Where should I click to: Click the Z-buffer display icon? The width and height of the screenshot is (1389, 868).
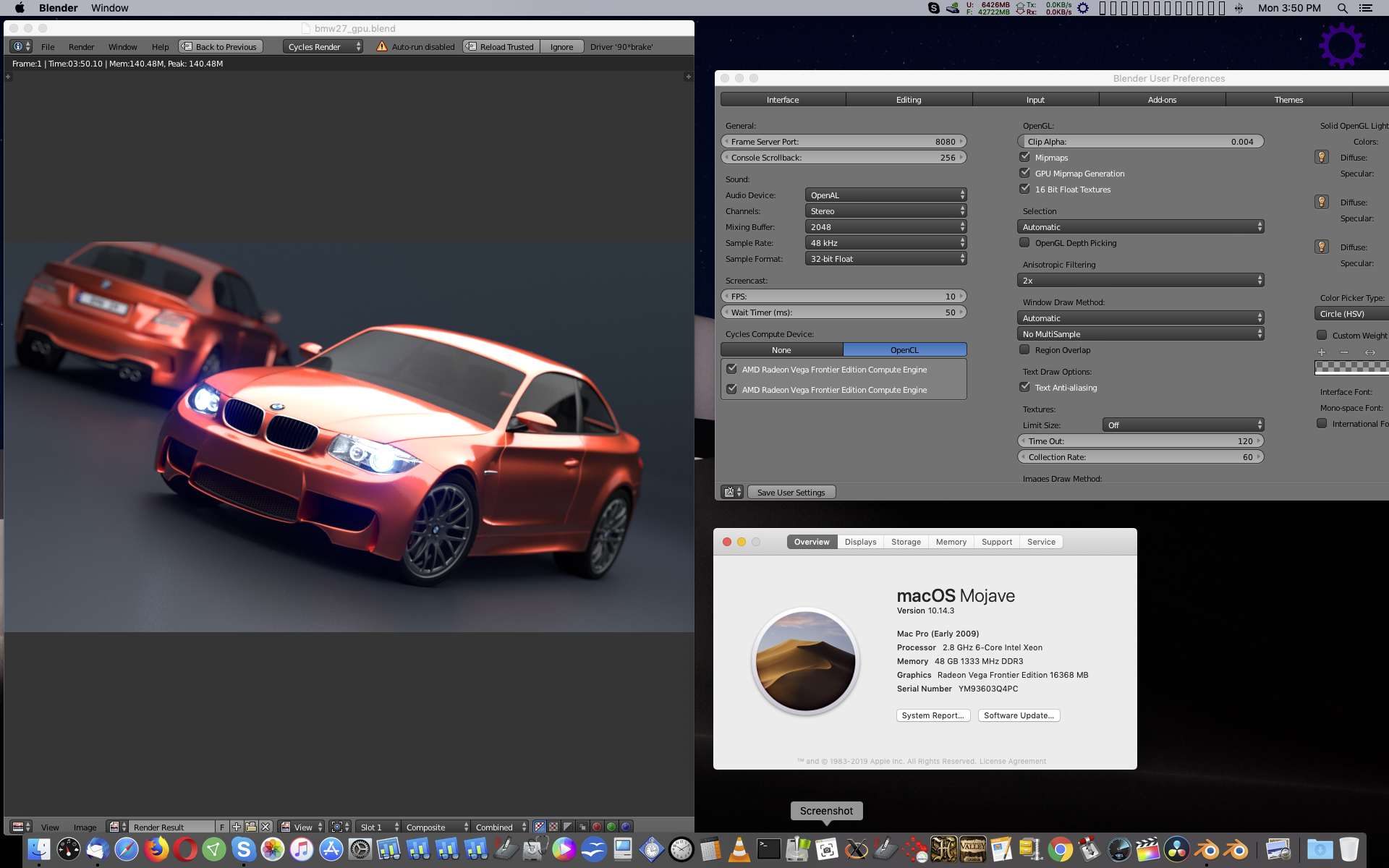(582, 827)
